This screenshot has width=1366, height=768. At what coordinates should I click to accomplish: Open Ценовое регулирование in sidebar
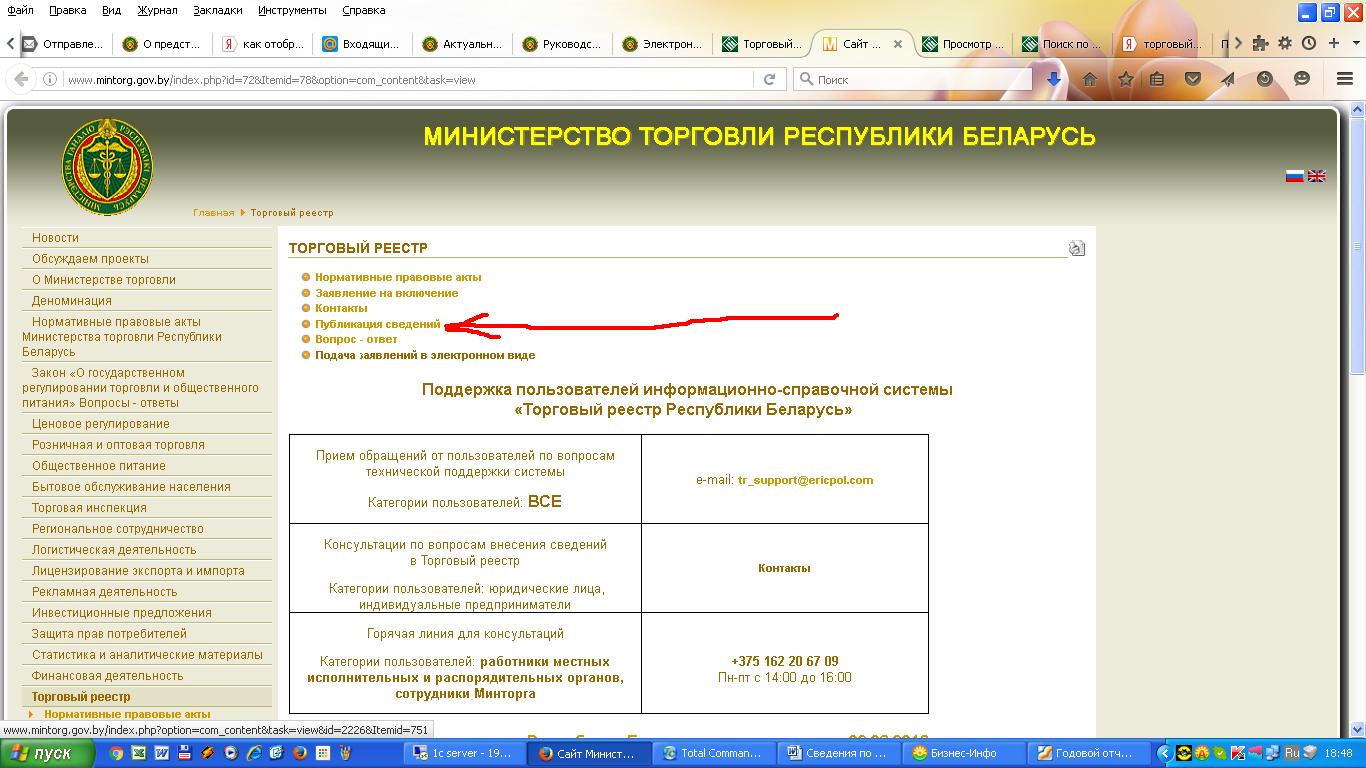(x=101, y=424)
